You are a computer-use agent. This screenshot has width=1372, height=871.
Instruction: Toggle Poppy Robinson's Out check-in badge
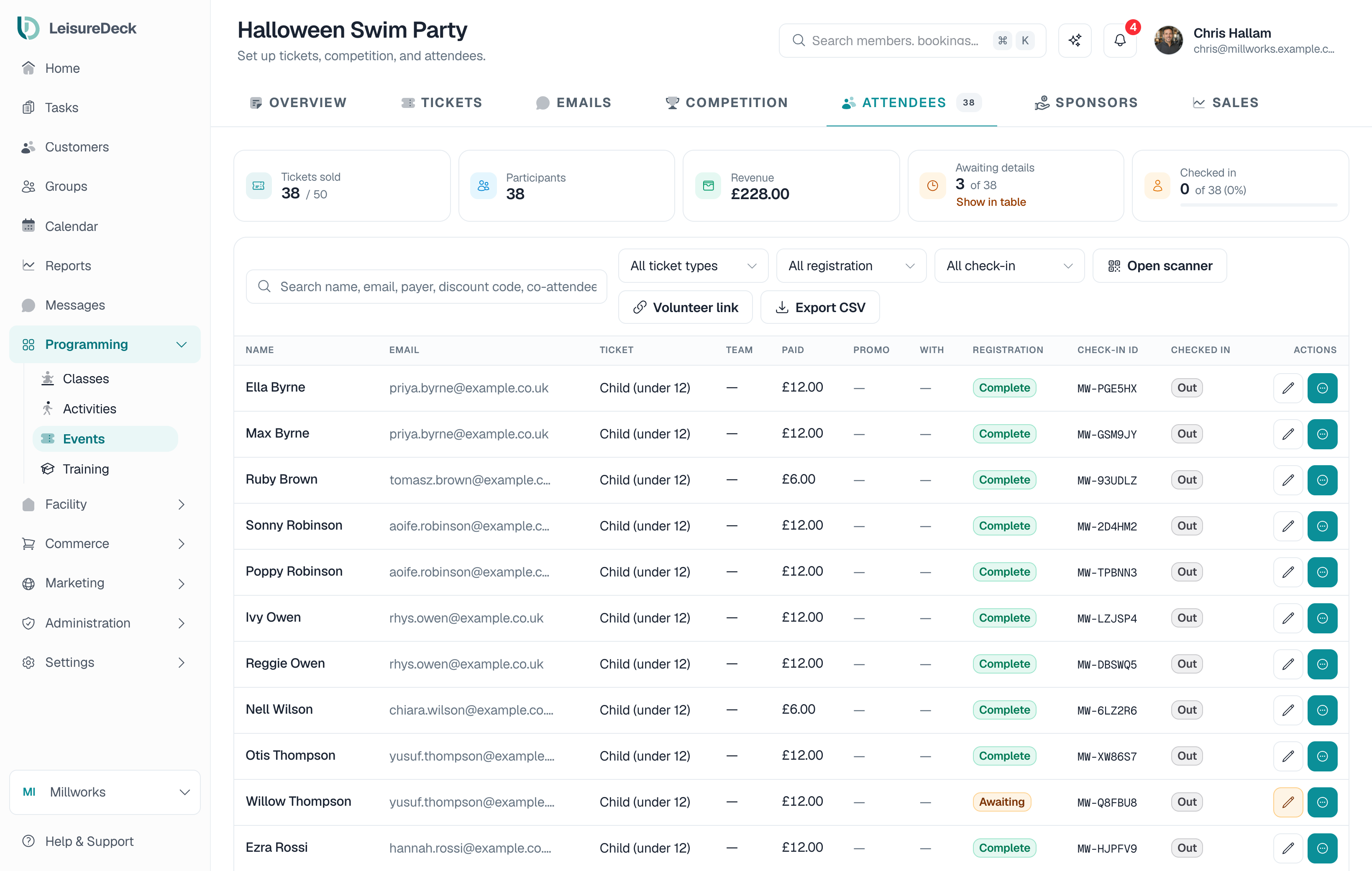tap(1186, 572)
